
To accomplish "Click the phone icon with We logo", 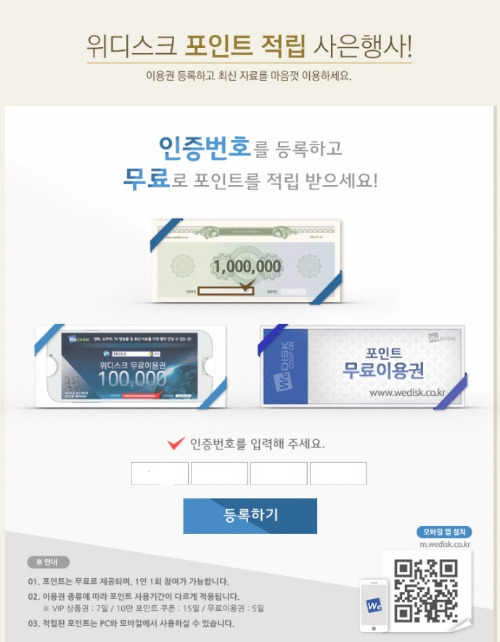I will click(x=374, y=606).
